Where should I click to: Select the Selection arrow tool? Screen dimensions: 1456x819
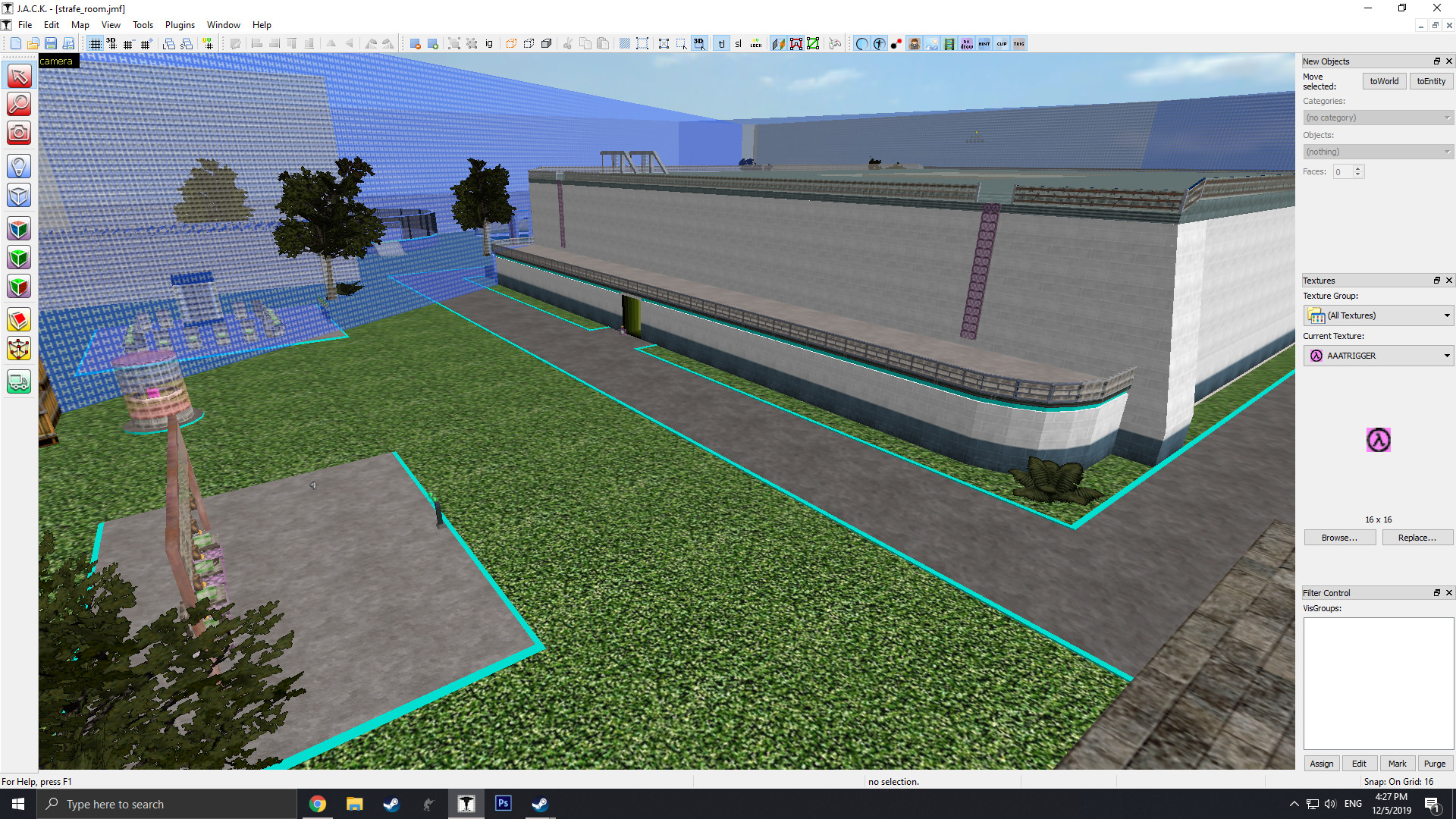pyautogui.click(x=19, y=76)
